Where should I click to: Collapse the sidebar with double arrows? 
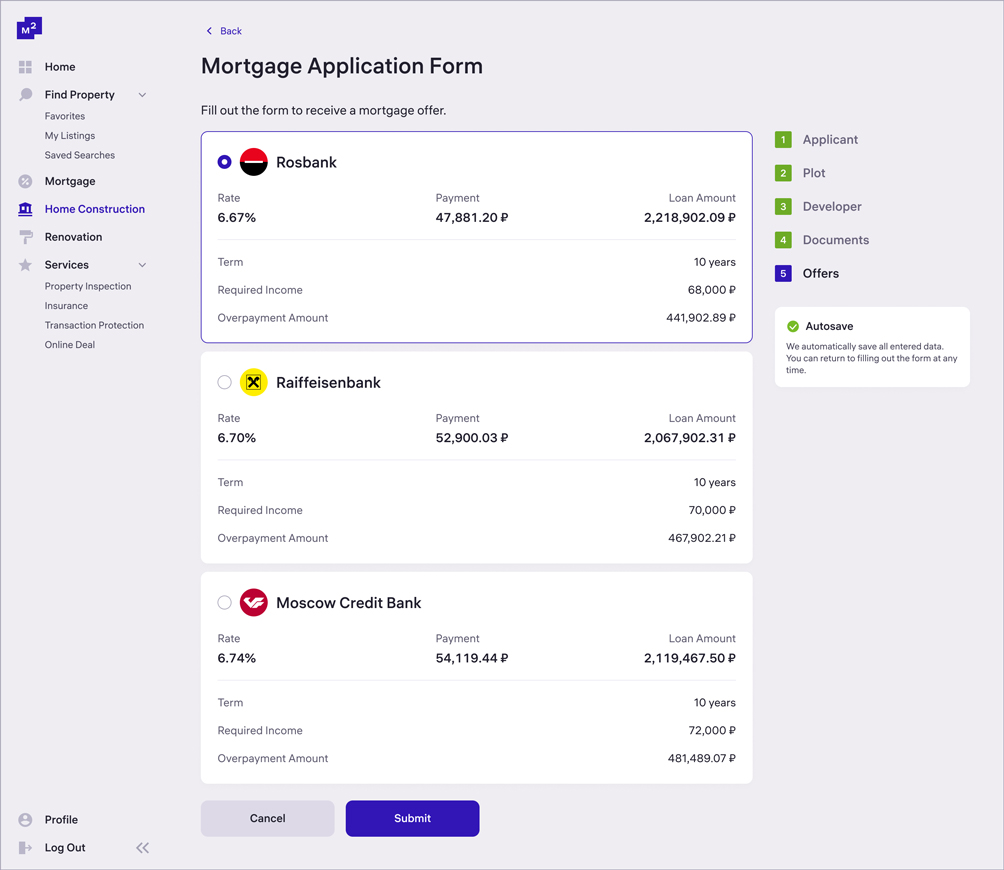click(x=142, y=848)
